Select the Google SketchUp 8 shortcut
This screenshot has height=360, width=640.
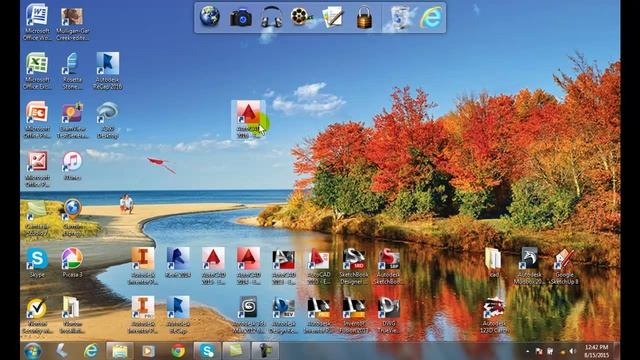[x=564, y=266]
